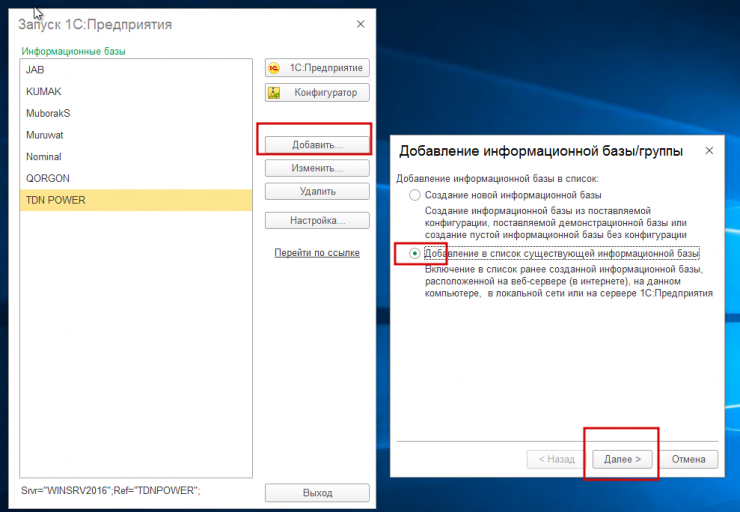The height and width of the screenshot is (512, 740).
Task: Launch 1С:Предприятие mode button
Action: coord(317,67)
